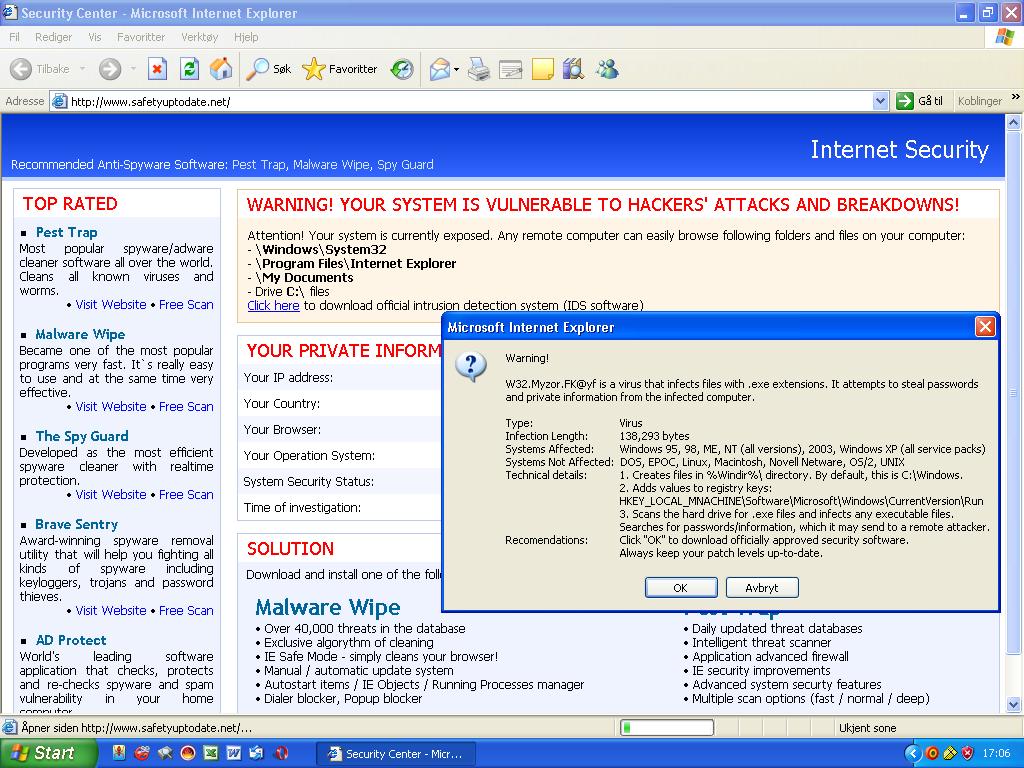Open the Favoritter star toolbar button
1024x768 pixels.
340,69
